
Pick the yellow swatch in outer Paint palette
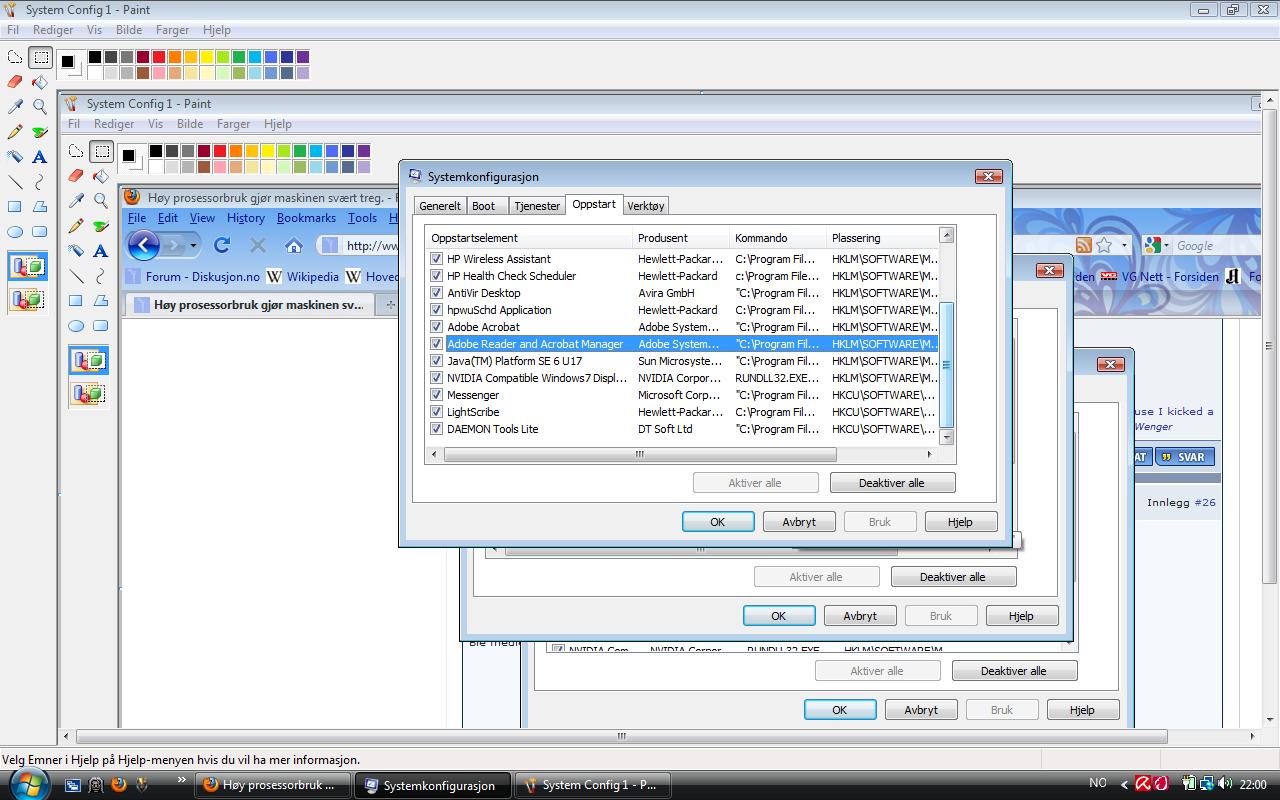point(206,57)
